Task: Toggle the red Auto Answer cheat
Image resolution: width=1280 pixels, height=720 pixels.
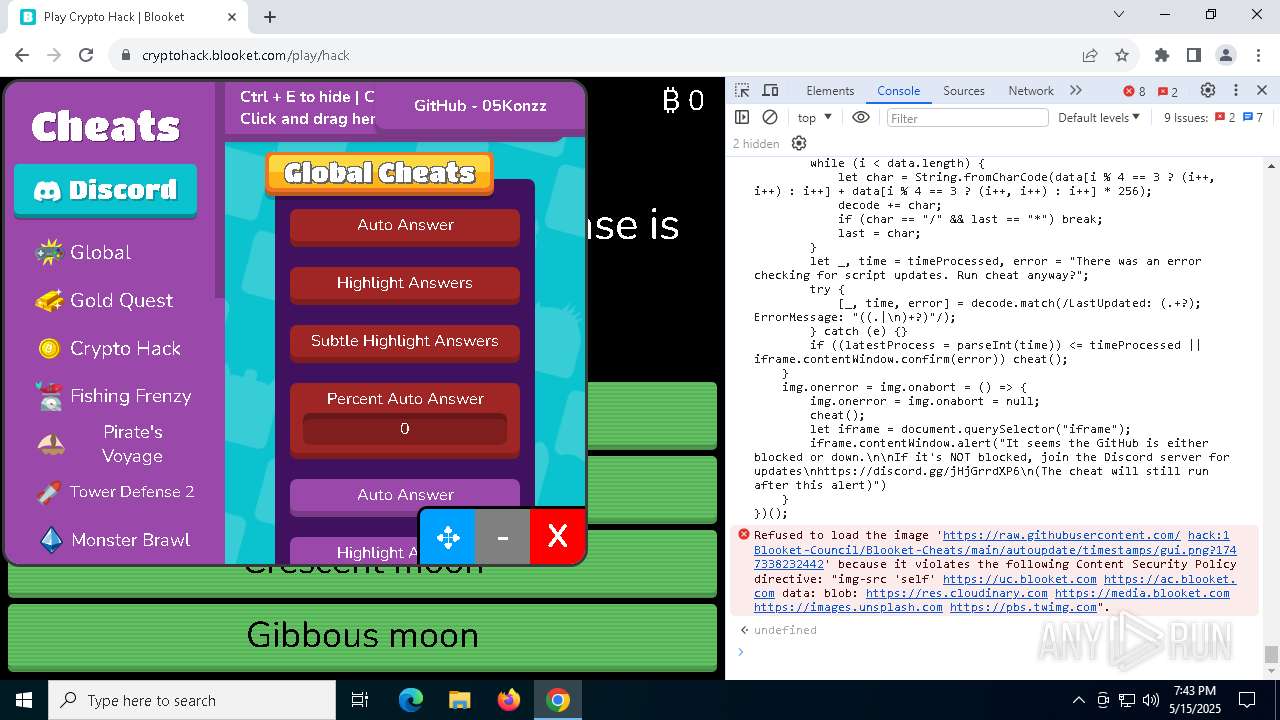Action: [405, 226]
